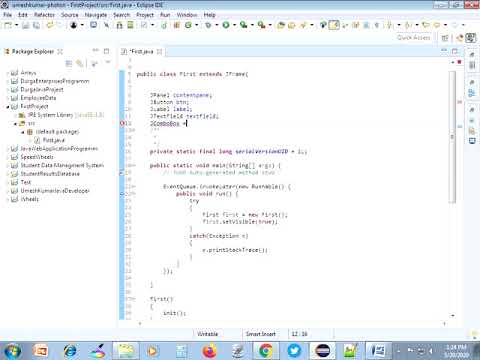
Task: Select the StudentResultsDatabase project
Action: [x=50, y=174]
